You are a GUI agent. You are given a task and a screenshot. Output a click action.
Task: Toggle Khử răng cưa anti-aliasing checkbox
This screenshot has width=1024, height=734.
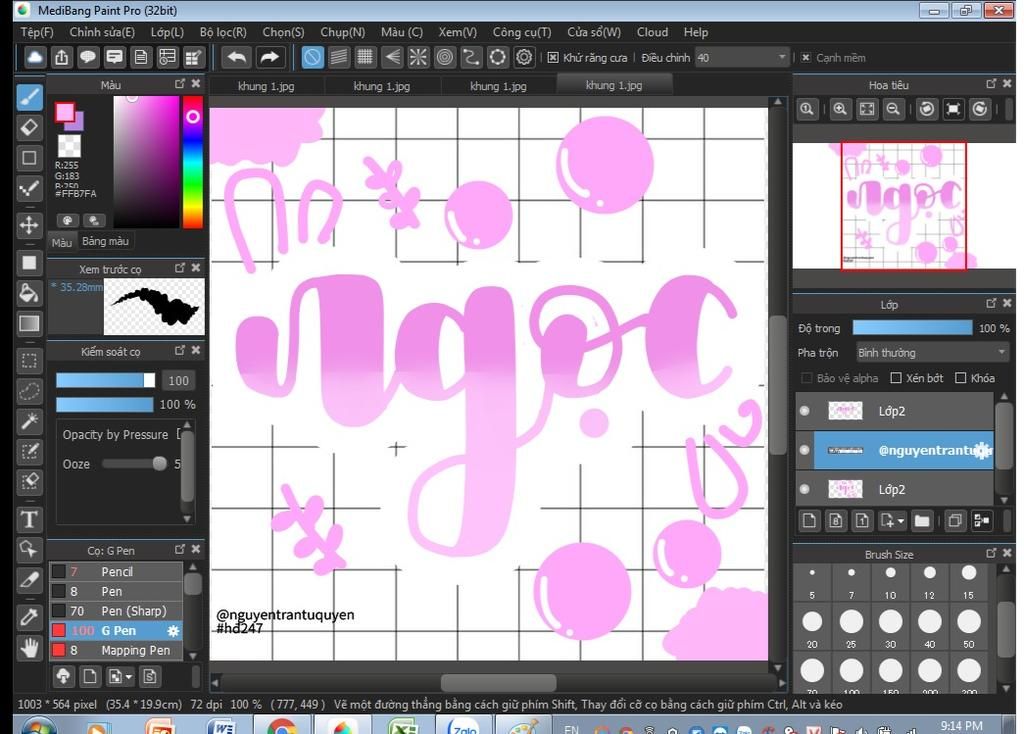(x=553, y=57)
